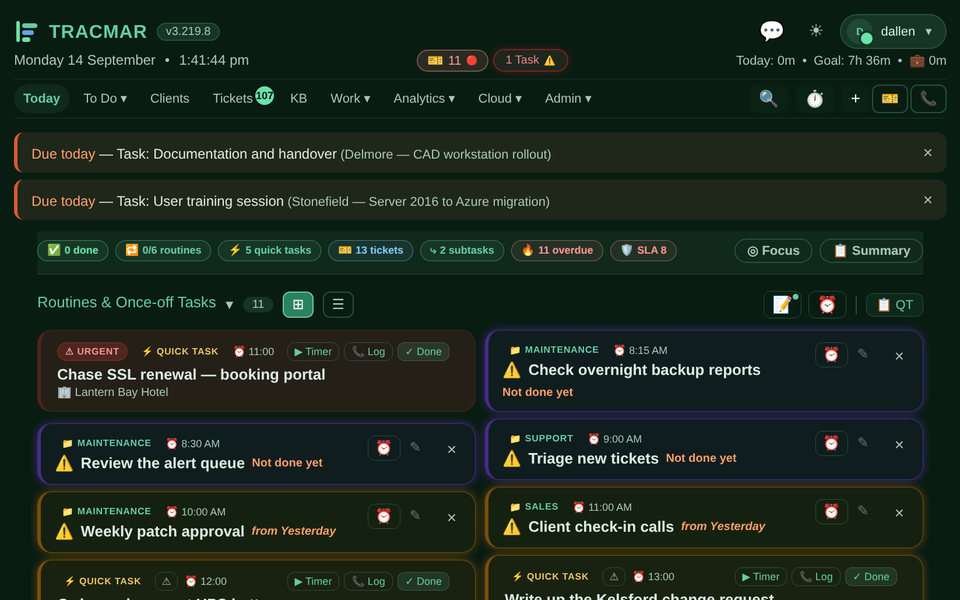Edit Check overnight backup reports with pencil
The height and width of the screenshot is (600, 960).
pyautogui.click(x=863, y=353)
